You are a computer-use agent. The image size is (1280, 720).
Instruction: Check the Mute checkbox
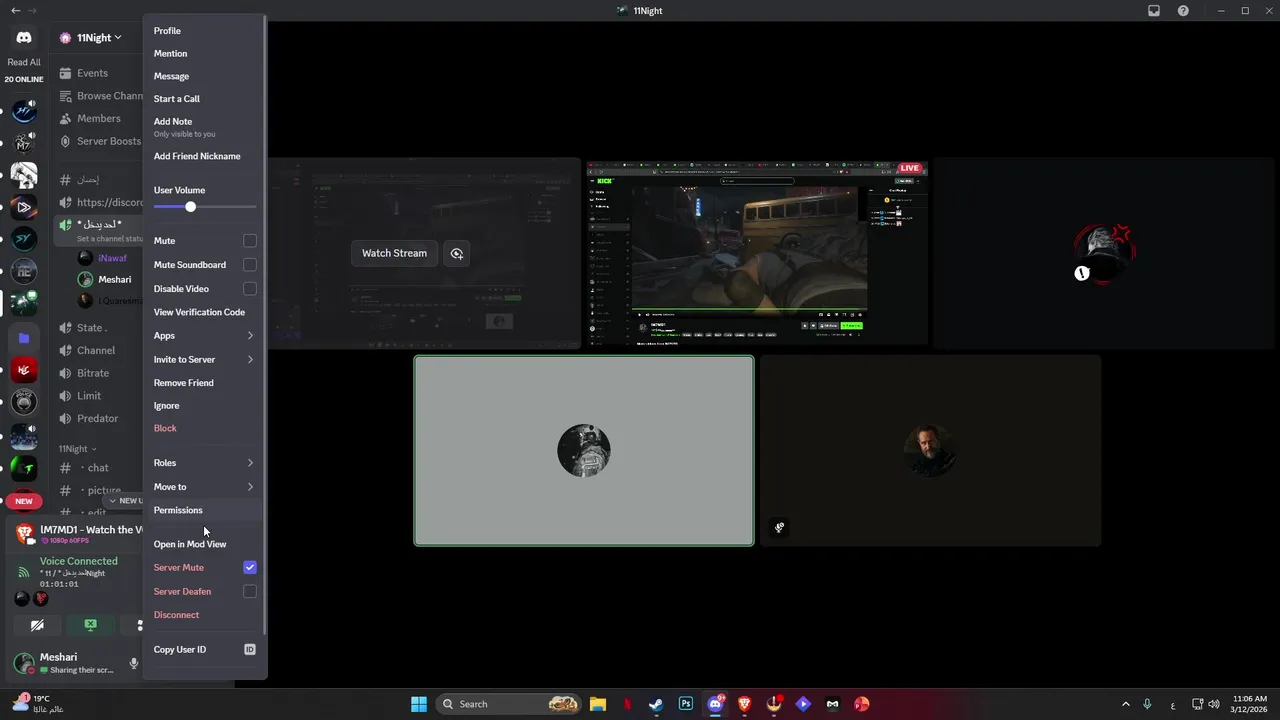point(250,241)
